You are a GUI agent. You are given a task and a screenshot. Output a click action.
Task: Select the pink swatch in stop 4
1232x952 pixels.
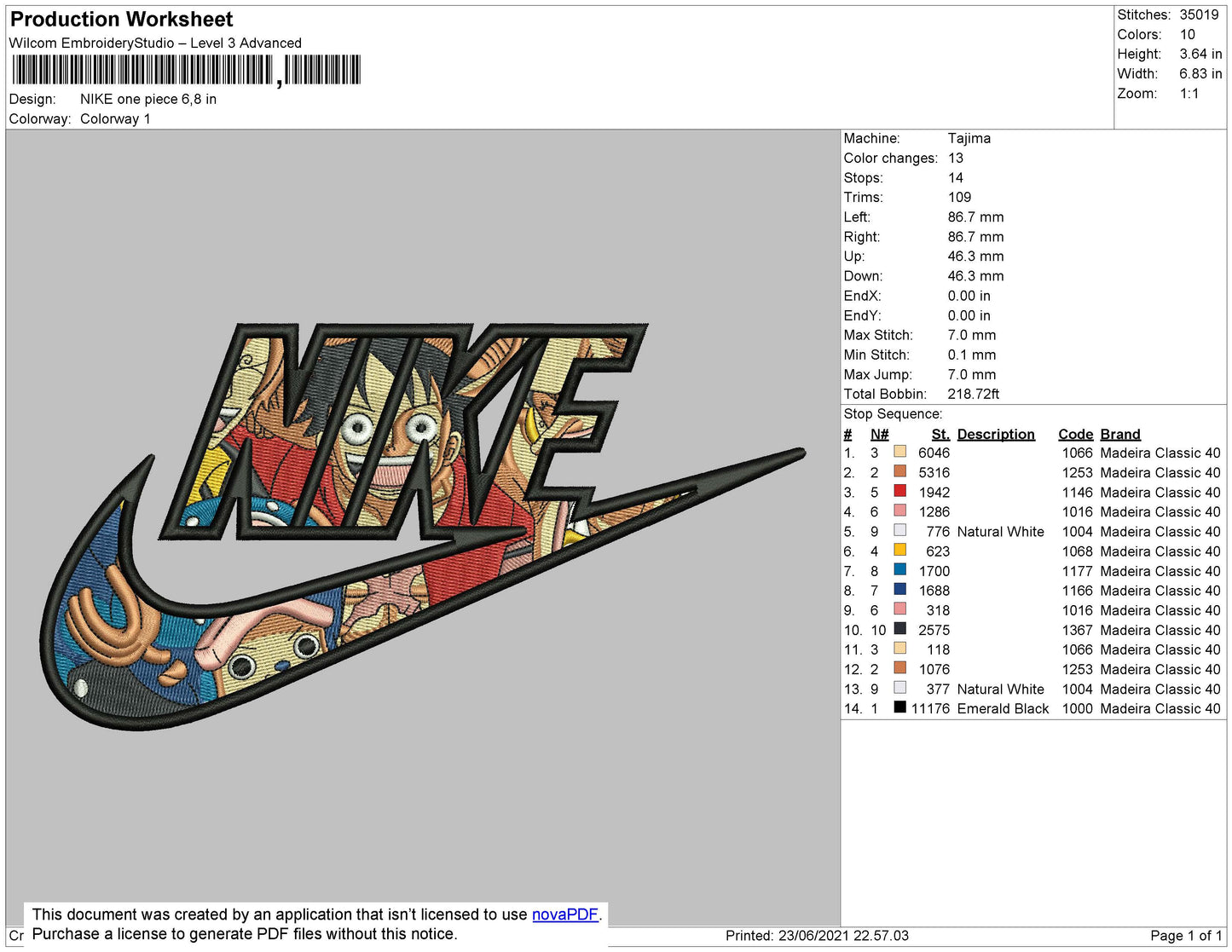(x=899, y=511)
